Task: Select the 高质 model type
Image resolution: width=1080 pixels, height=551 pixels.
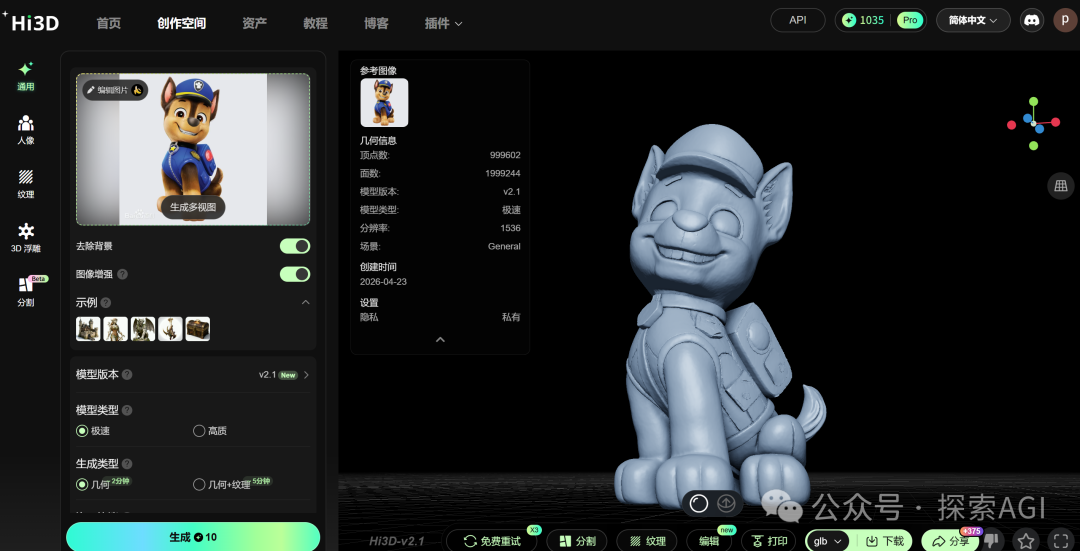Action: coord(210,430)
